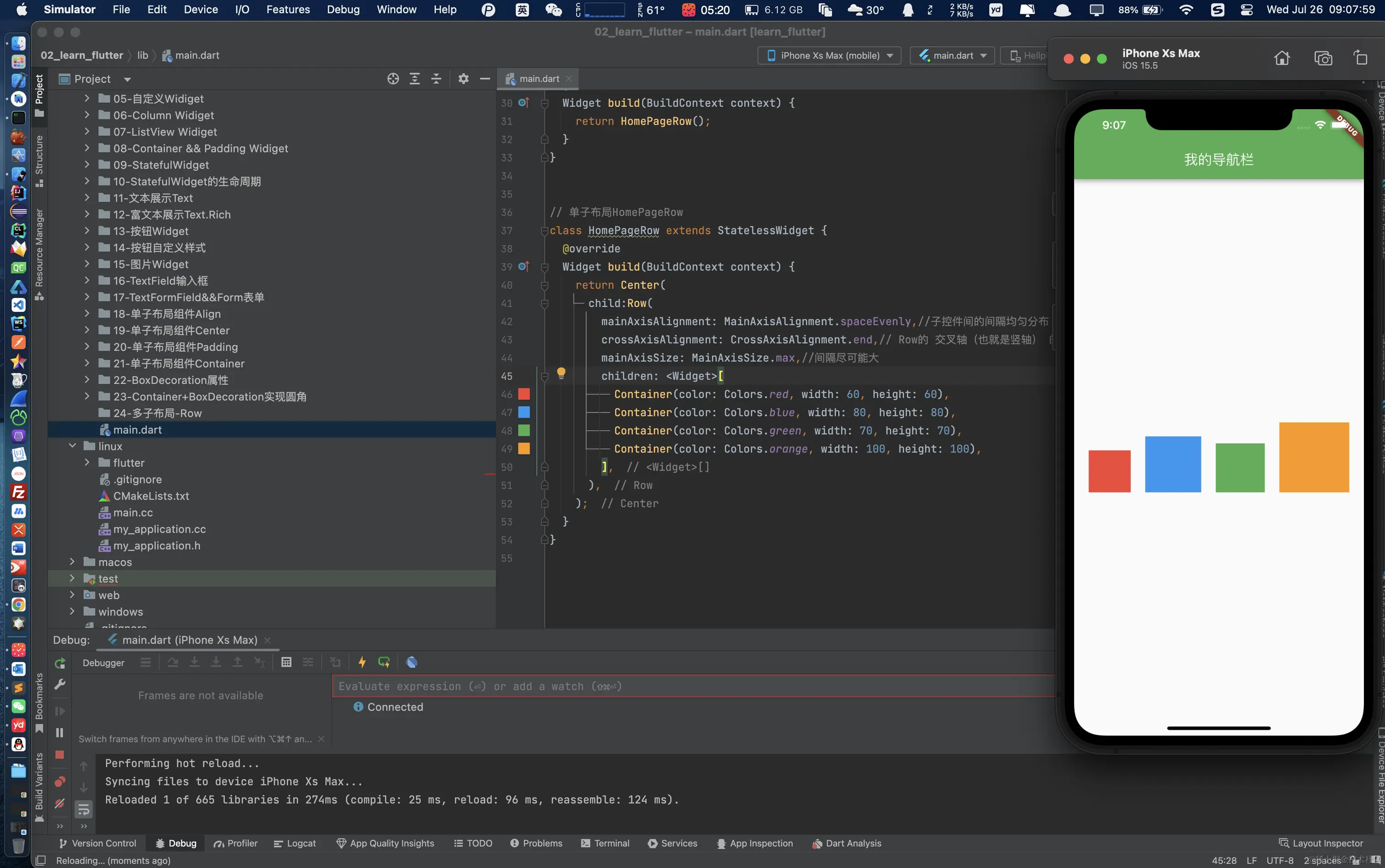This screenshot has width=1385, height=868.
Task: Open main.dart run configuration dropdown
Action: pos(952,56)
